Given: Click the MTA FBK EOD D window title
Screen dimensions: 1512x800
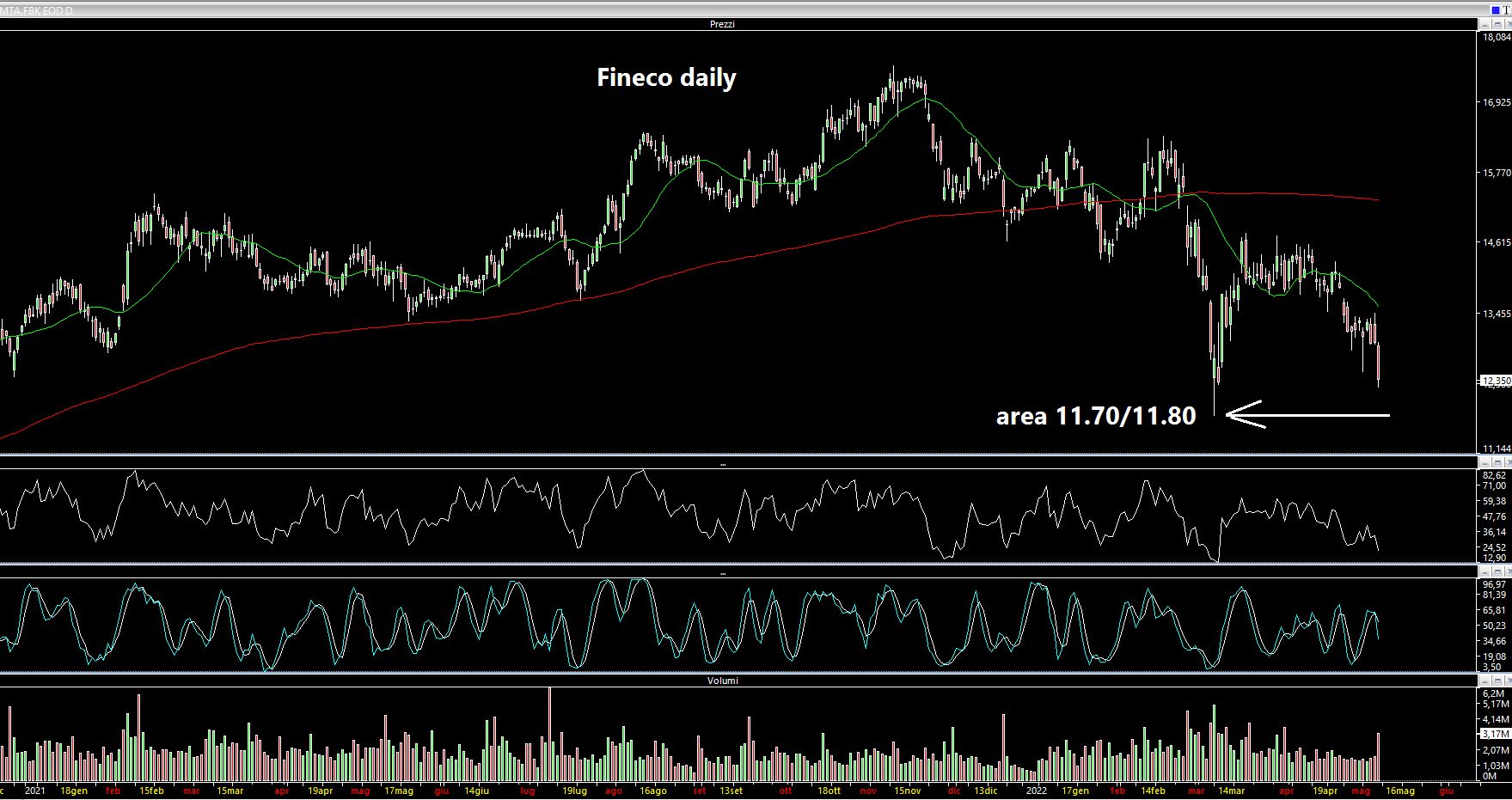Looking at the screenshot, I should click(x=38, y=9).
